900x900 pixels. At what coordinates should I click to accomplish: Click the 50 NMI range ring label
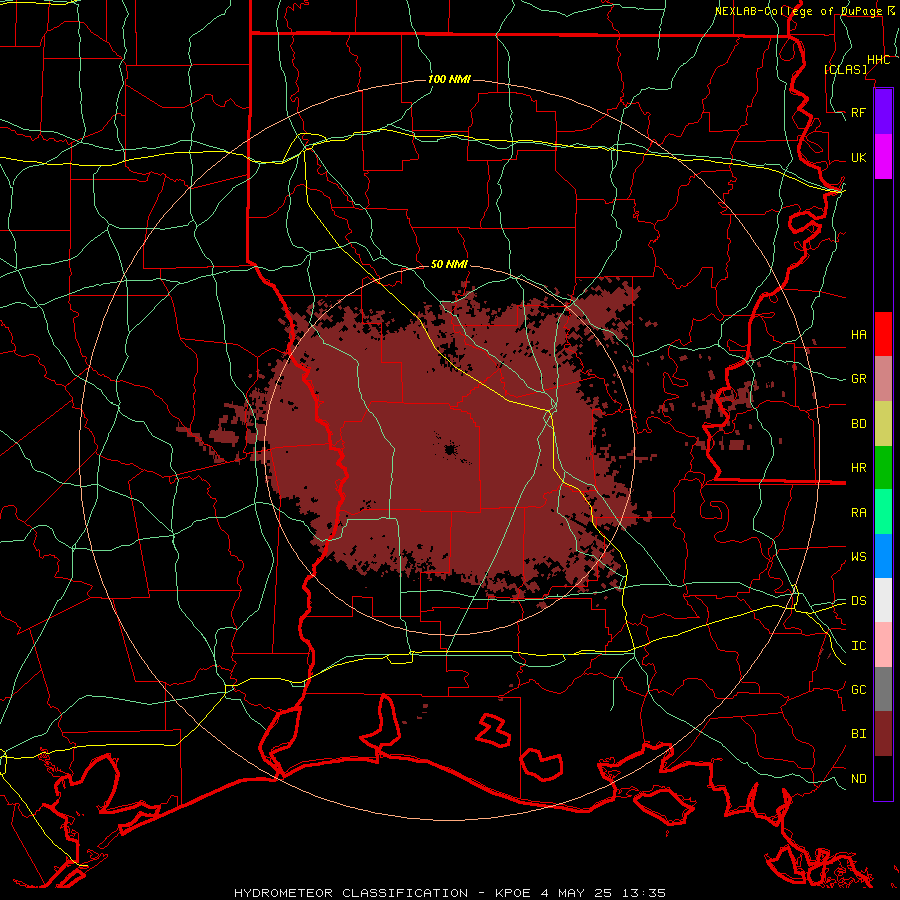coord(449,264)
